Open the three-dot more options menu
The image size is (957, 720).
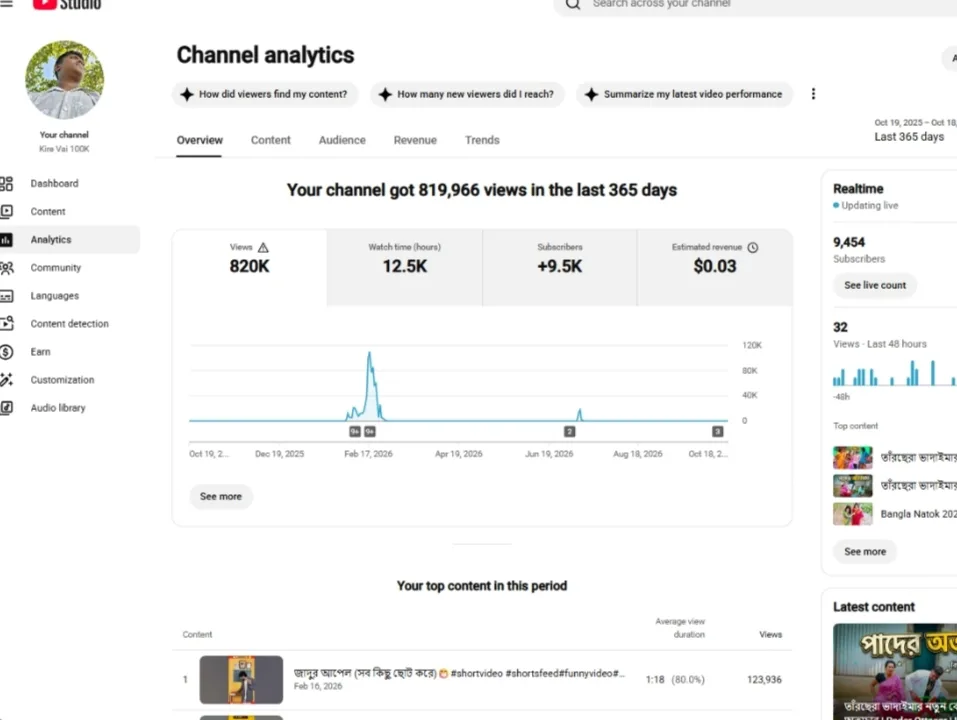[813, 94]
